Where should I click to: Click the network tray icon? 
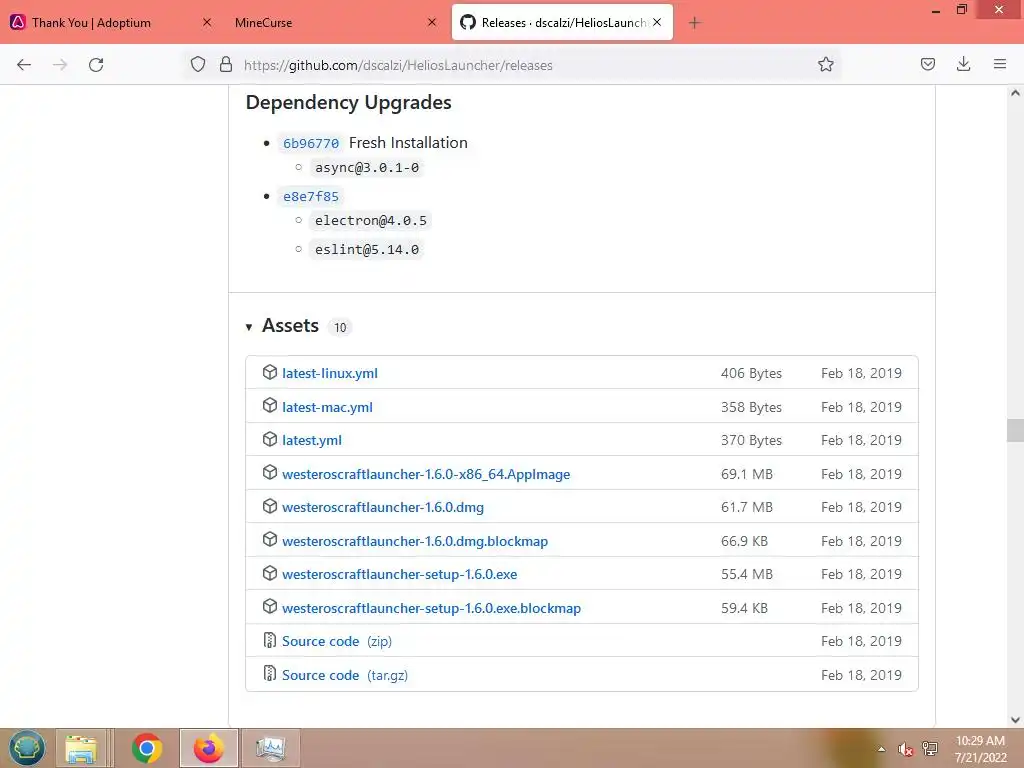click(x=929, y=749)
